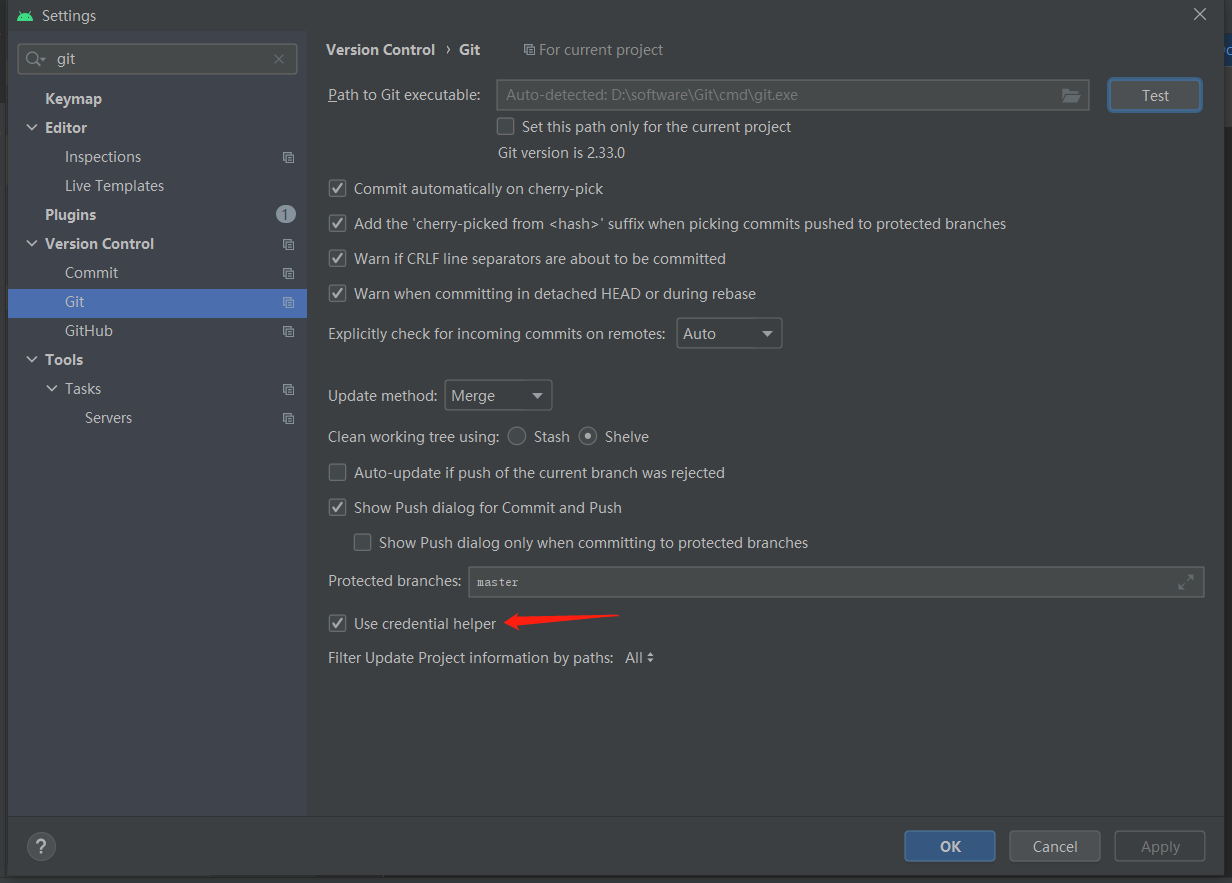The height and width of the screenshot is (883, 1232).
Task: Click the Plugins update count badge
Action: click(286, 214)
